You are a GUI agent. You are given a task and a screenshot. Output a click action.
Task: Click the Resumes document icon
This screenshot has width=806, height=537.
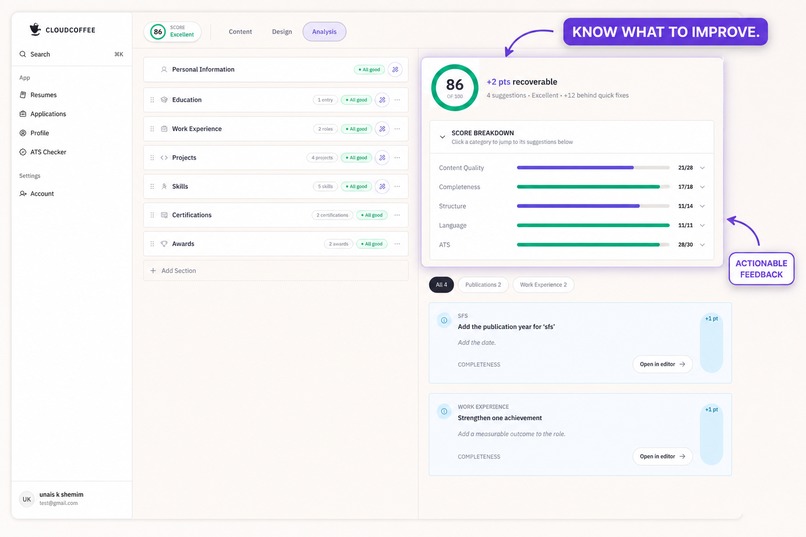[x=23, y=95]
